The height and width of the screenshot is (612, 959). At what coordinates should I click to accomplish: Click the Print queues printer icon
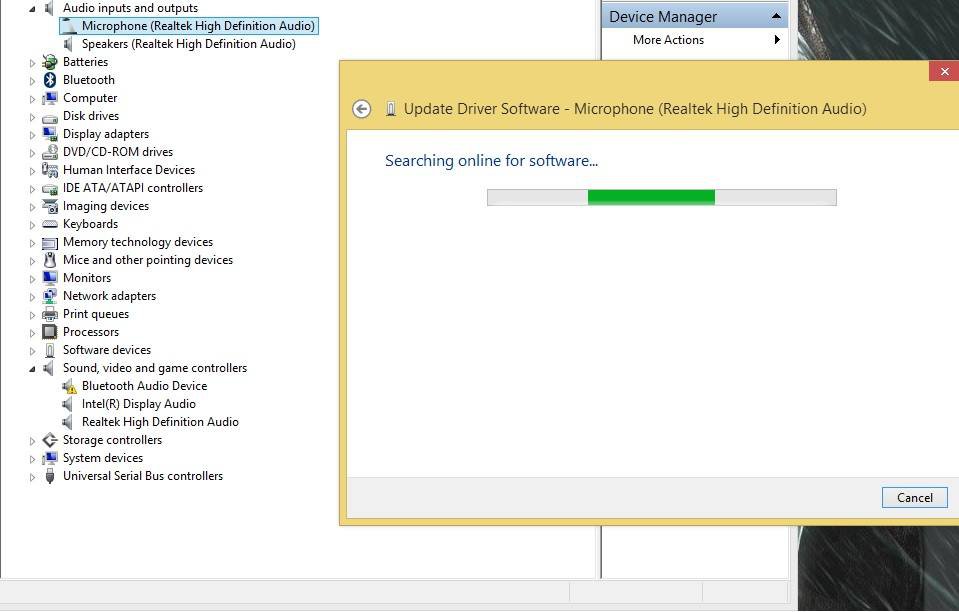coord(50,314)
